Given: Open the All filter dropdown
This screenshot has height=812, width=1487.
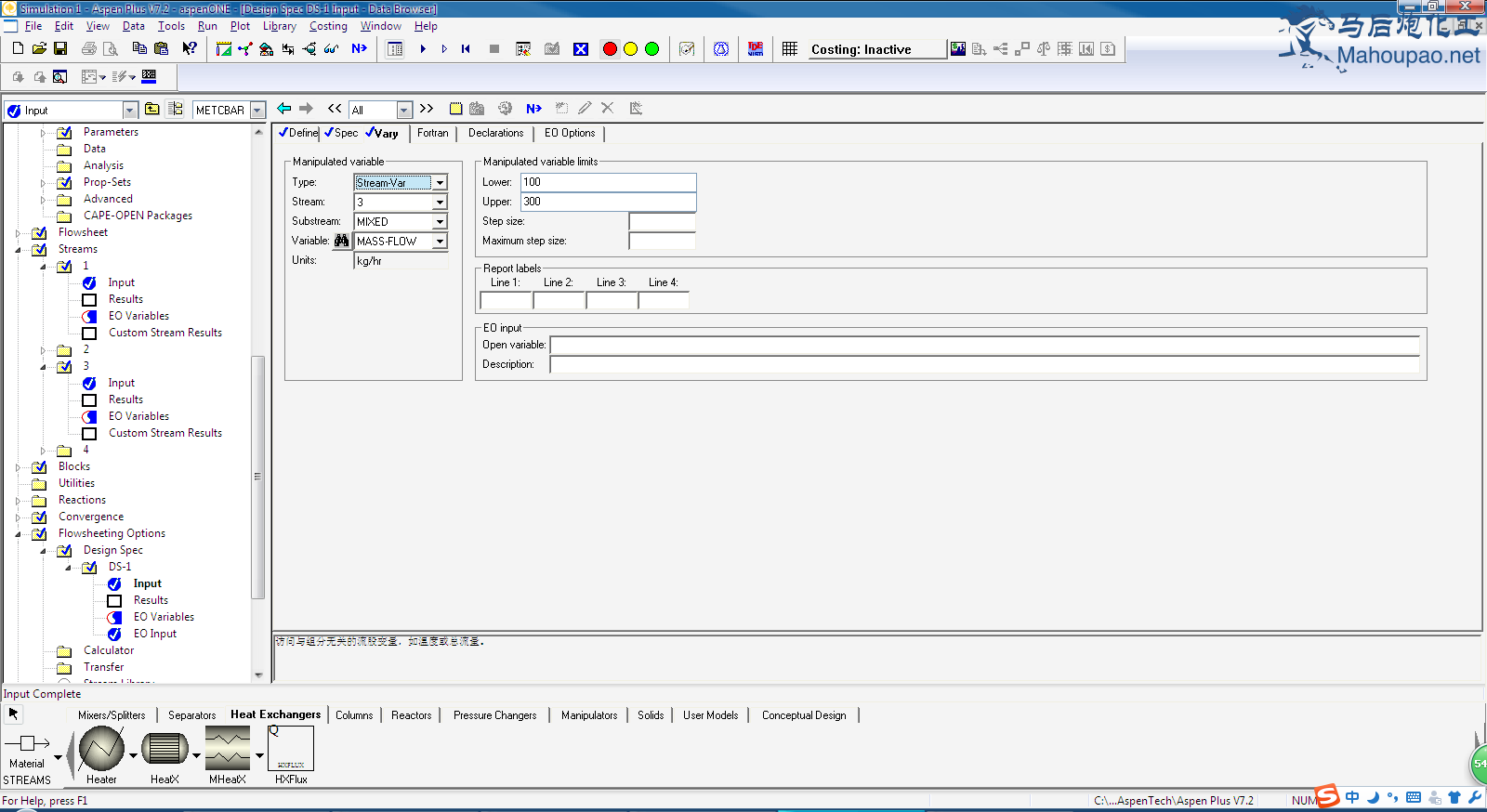Looking at the screenshot, I should [403, 111].
